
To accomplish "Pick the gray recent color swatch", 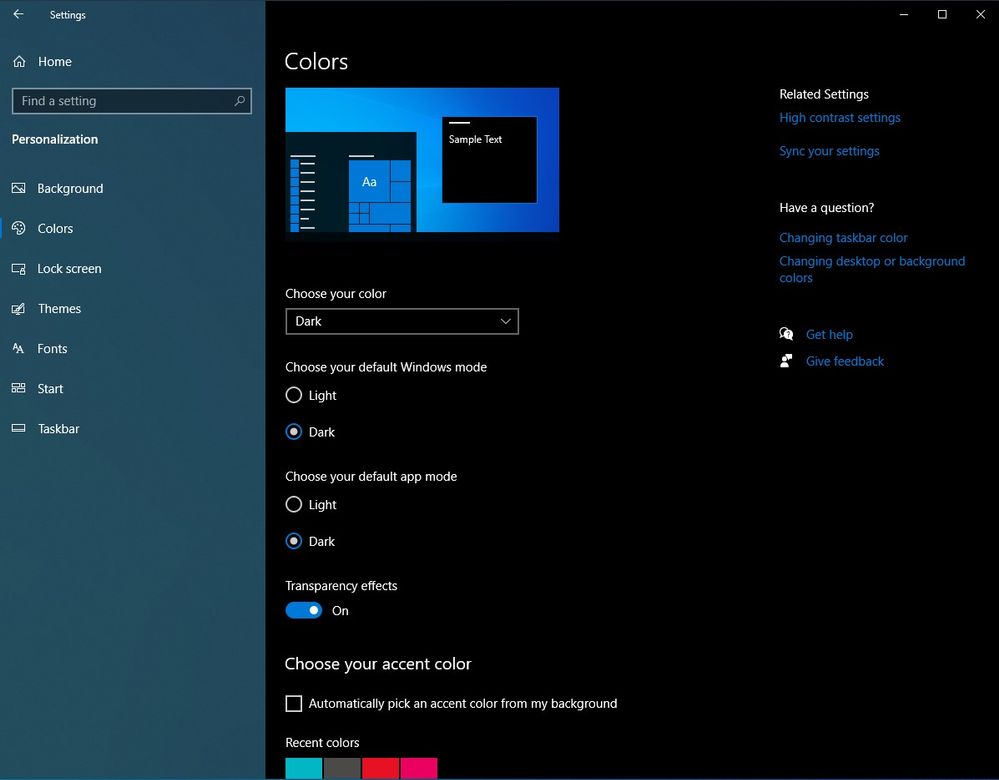I will click(342, 769).
